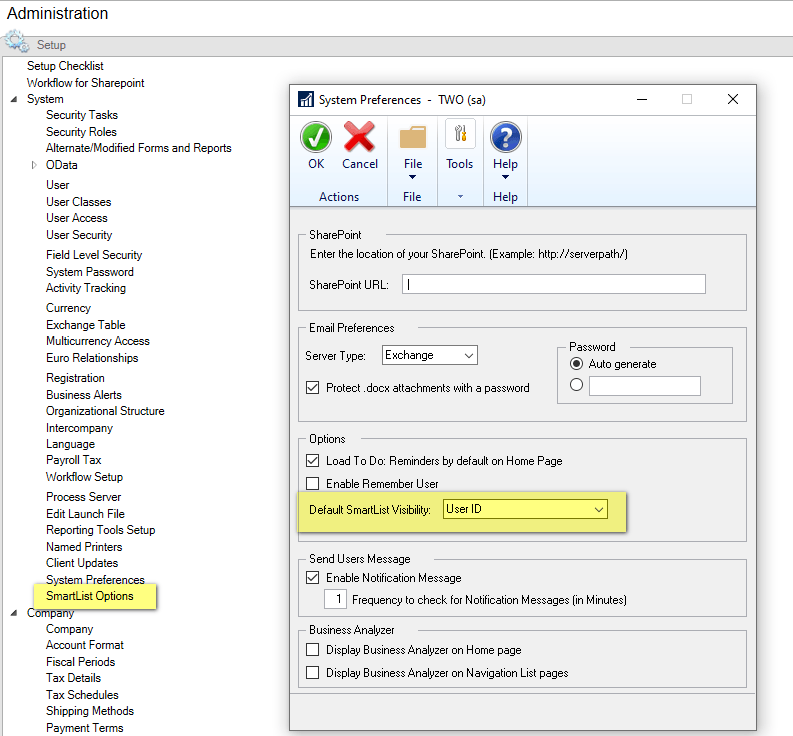Image resolution: width=793 pixels, height=736 pixels.
Task: Expand the Tools group dropdown arrow
Action: (460, 196)
